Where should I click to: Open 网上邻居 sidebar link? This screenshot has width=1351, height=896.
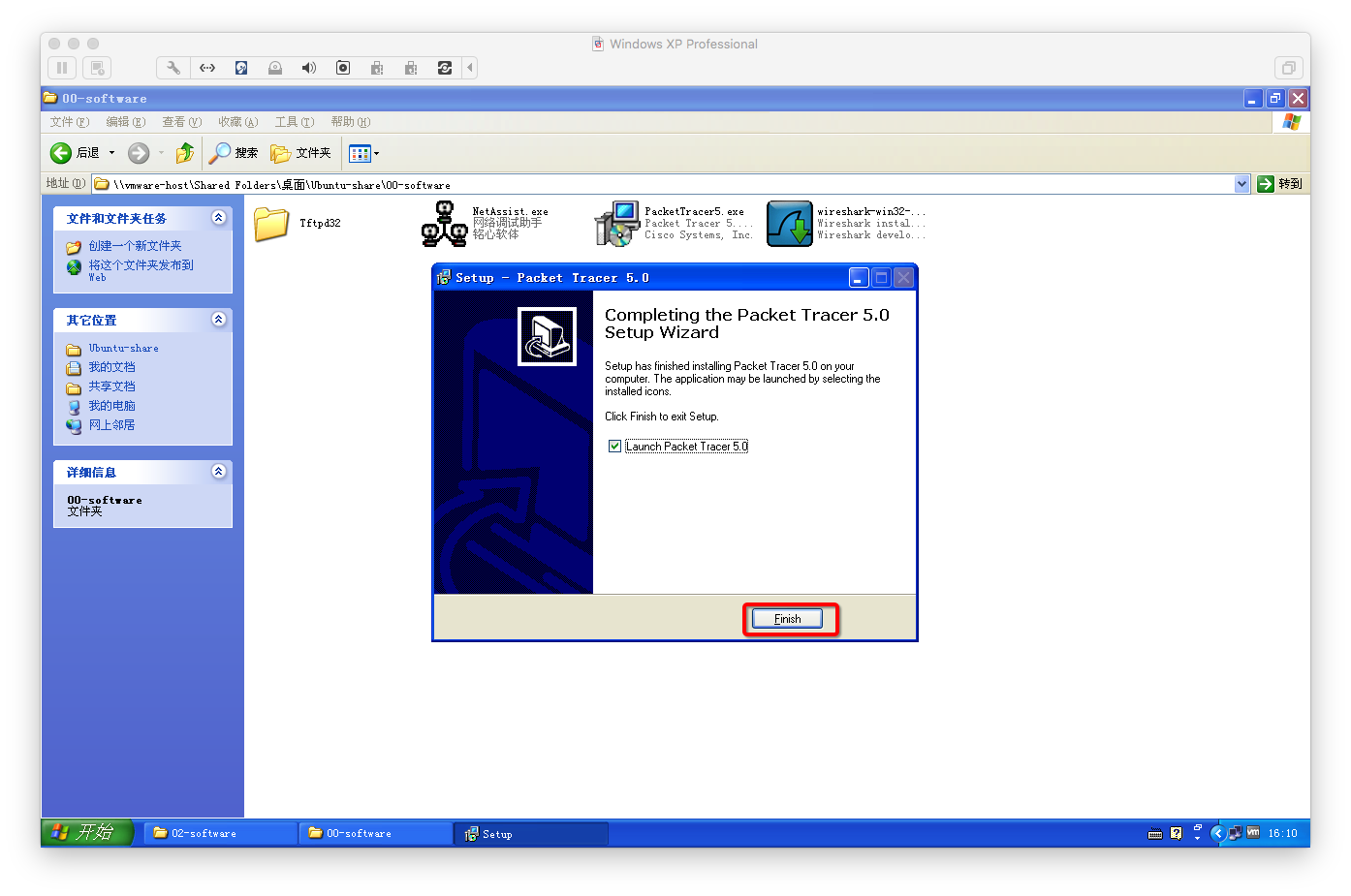point(111,425)
